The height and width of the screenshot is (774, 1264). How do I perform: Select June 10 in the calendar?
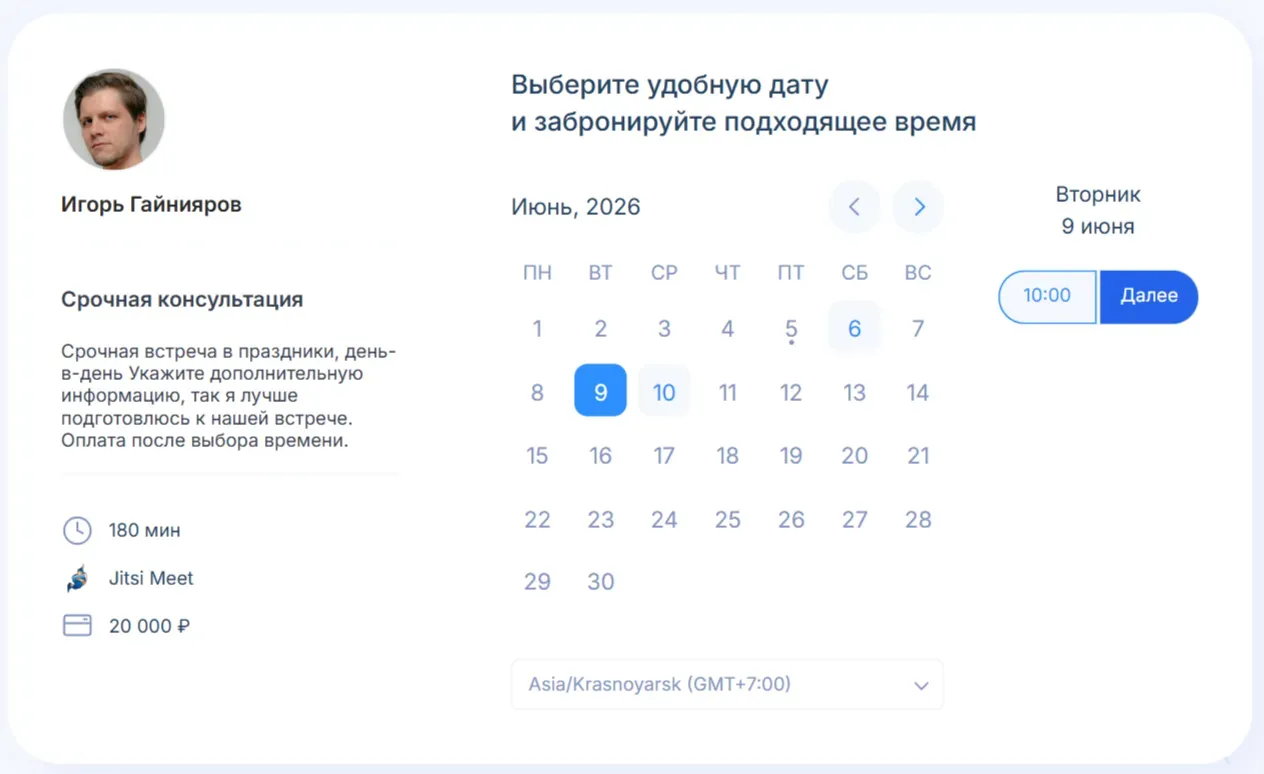point(664,391)
